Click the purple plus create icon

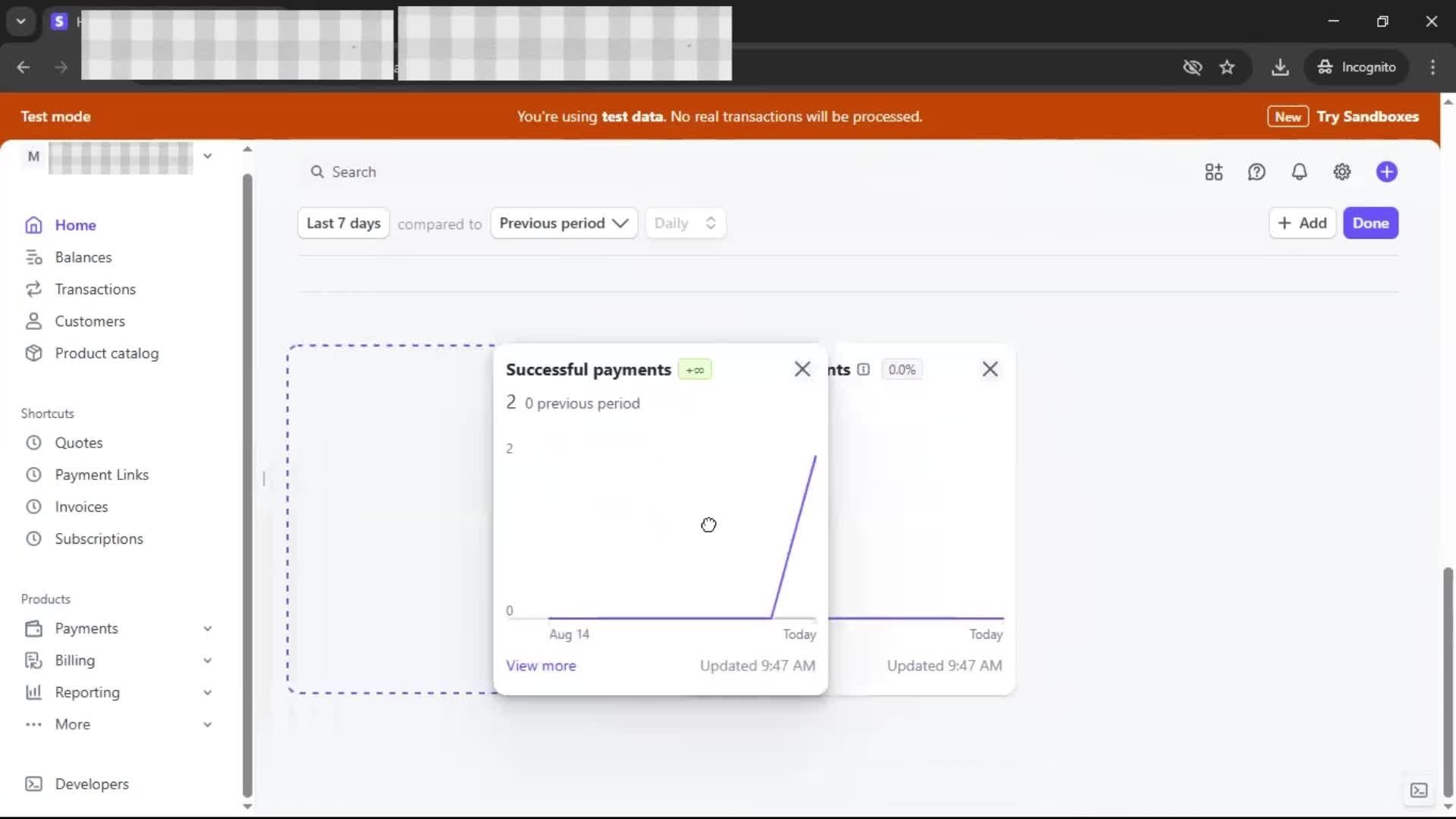1386,172
